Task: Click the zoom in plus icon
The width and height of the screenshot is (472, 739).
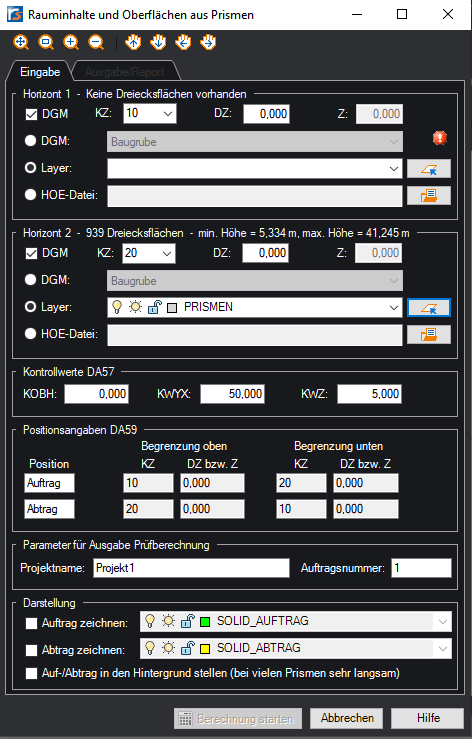Action: pos(71,42)
